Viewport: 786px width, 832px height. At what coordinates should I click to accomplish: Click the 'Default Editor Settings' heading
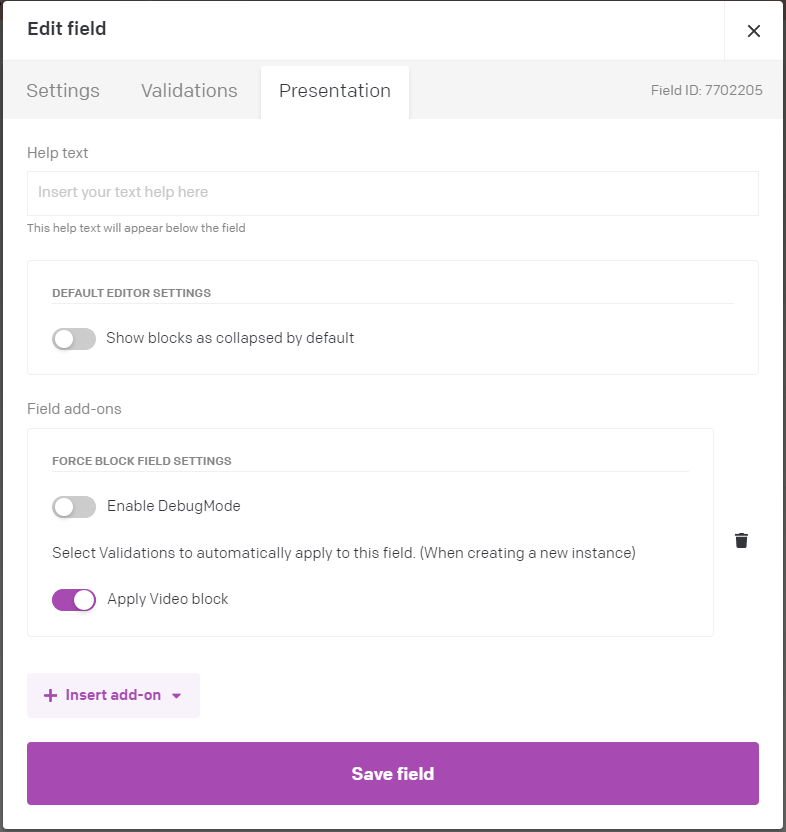pyautogui.click(x=131, y=293)
